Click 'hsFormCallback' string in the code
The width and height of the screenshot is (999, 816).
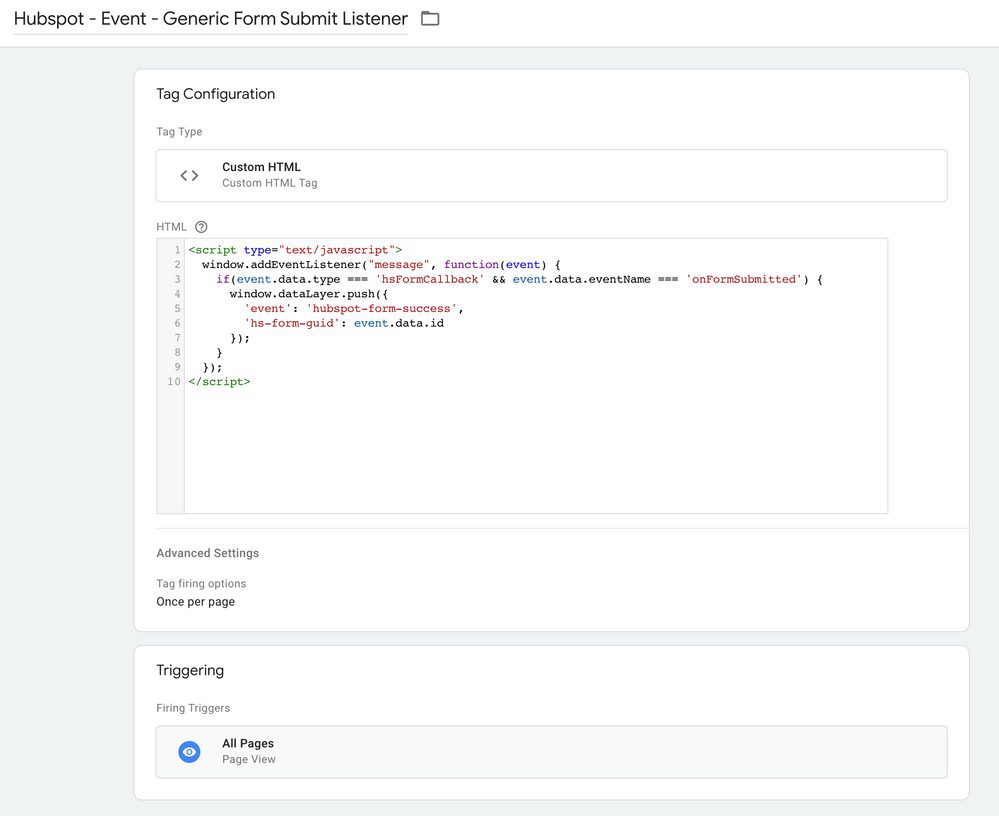point(429,279)
